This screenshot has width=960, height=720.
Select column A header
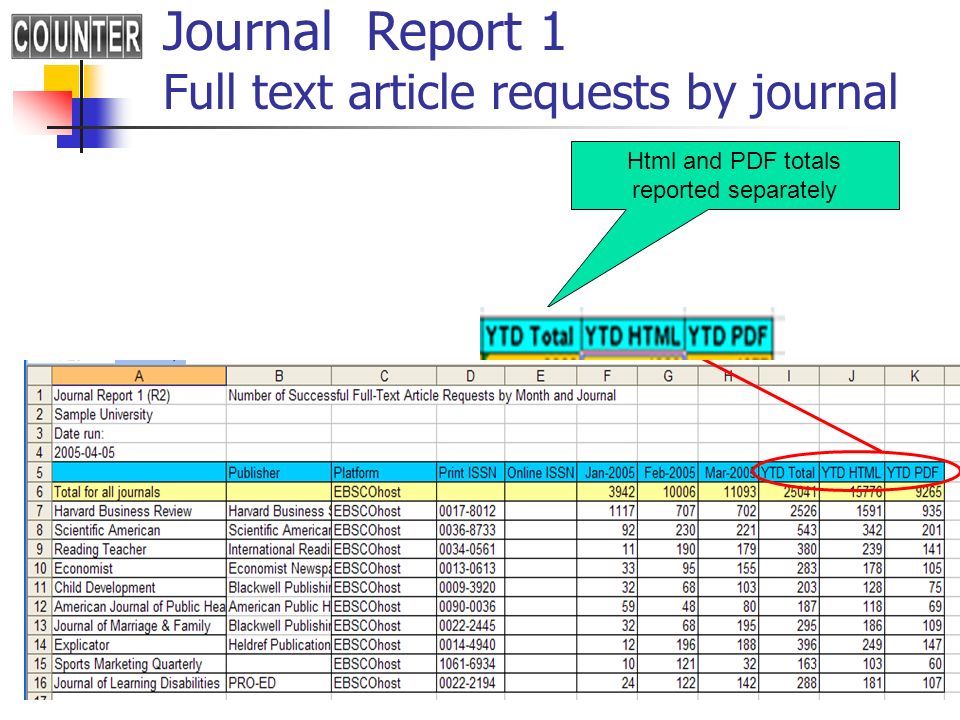click(x=139, y=375)
